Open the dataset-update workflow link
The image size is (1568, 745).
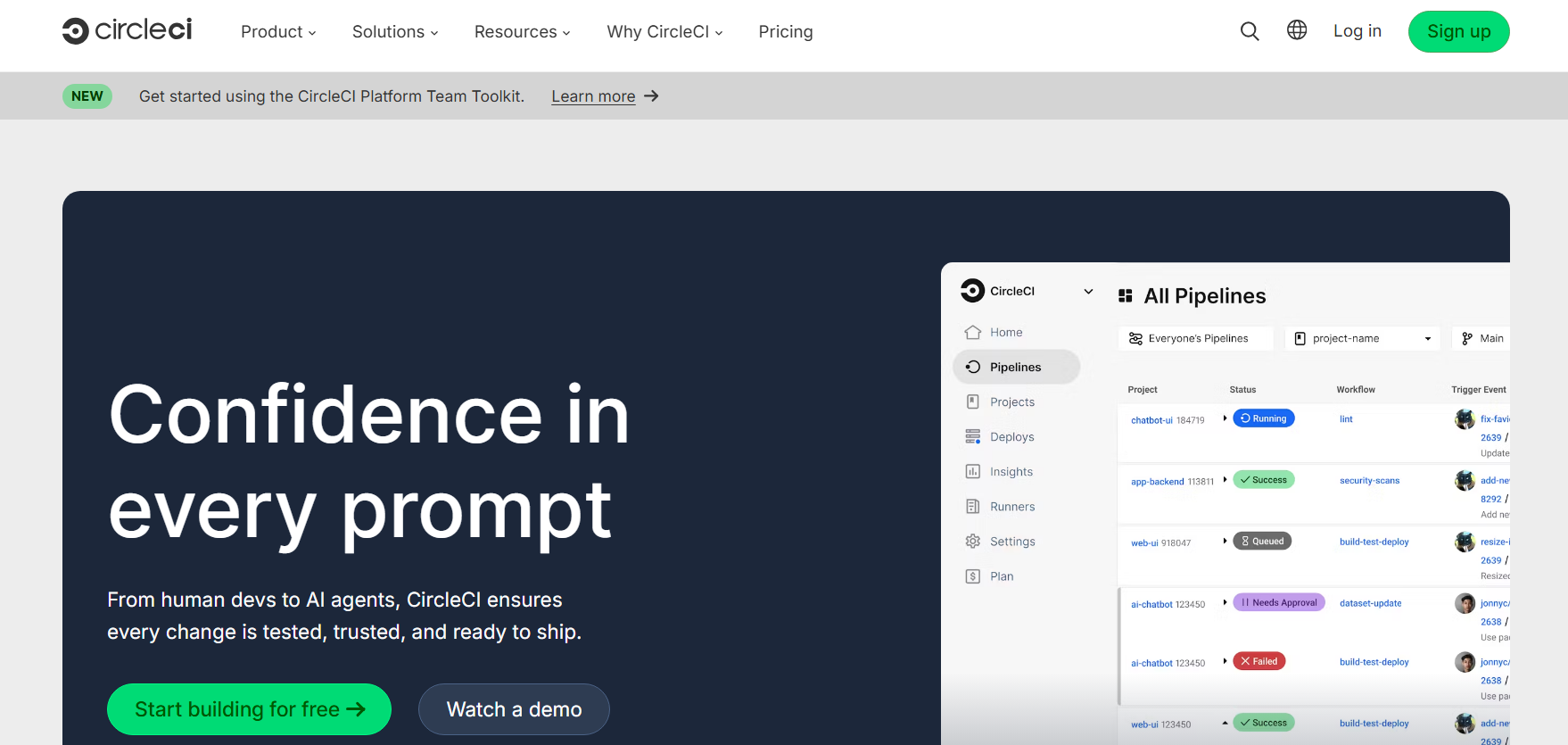[1370, 603]
